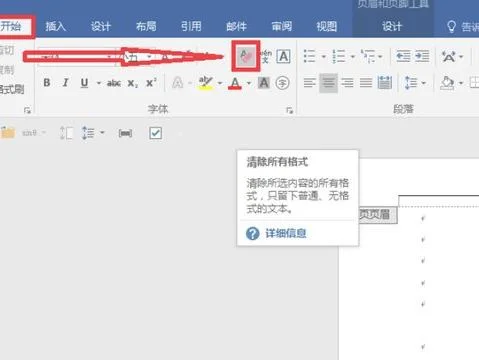Screen dimensions: 479x360
Task: Open 设计 tab under header tools
Action: pyautogui.click(x=392, y=26)
